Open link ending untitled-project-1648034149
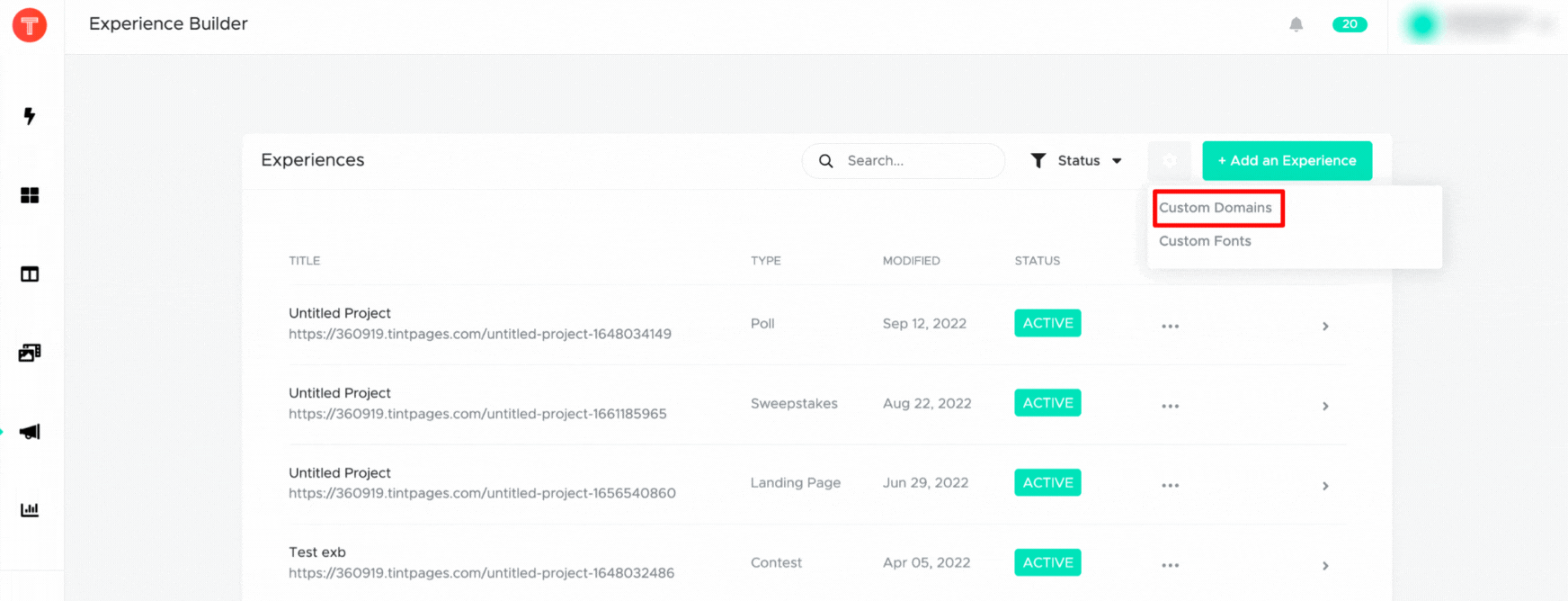Viewport: 1568px width, 601px height. click(x=480, y=334)
